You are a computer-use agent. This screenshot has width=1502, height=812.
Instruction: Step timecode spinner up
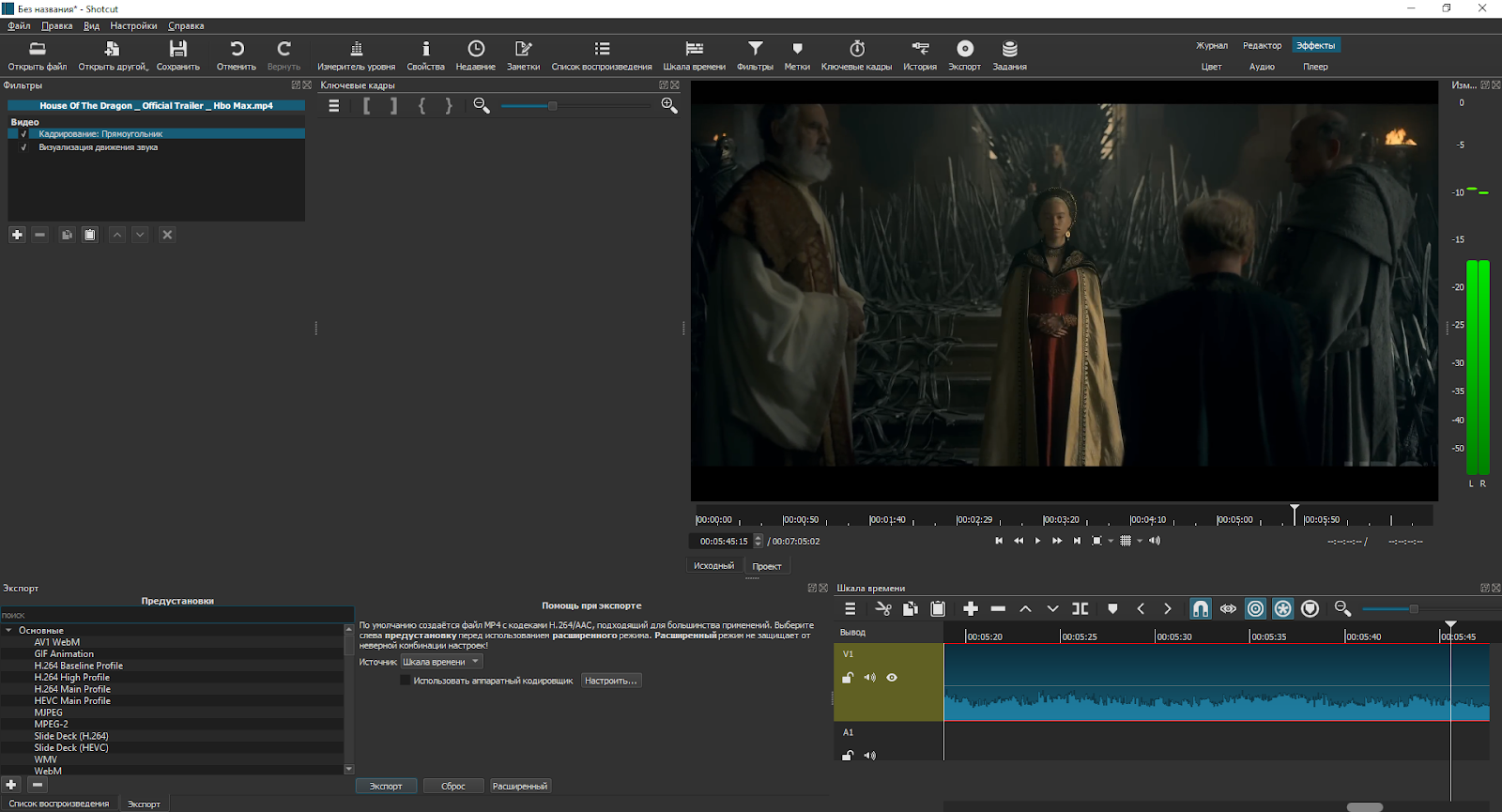pyautogui.click(x=759, y=538)
